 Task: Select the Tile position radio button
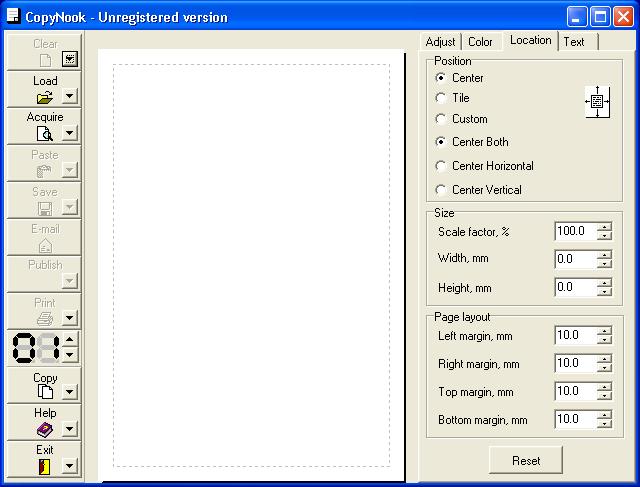[x=441, y=98]
